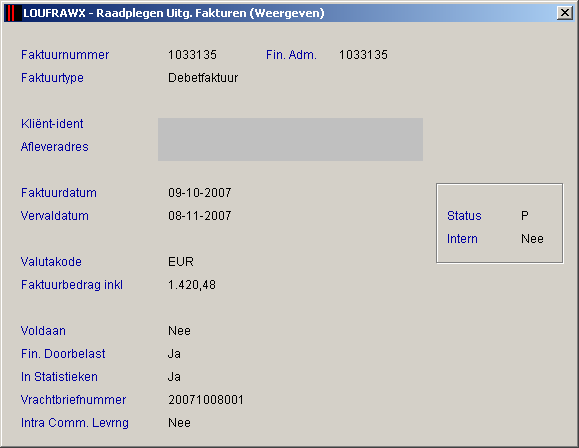Click the Status label in the boxed panel
579x448 pixels.
pyautogui.click(x=464, y=216)
